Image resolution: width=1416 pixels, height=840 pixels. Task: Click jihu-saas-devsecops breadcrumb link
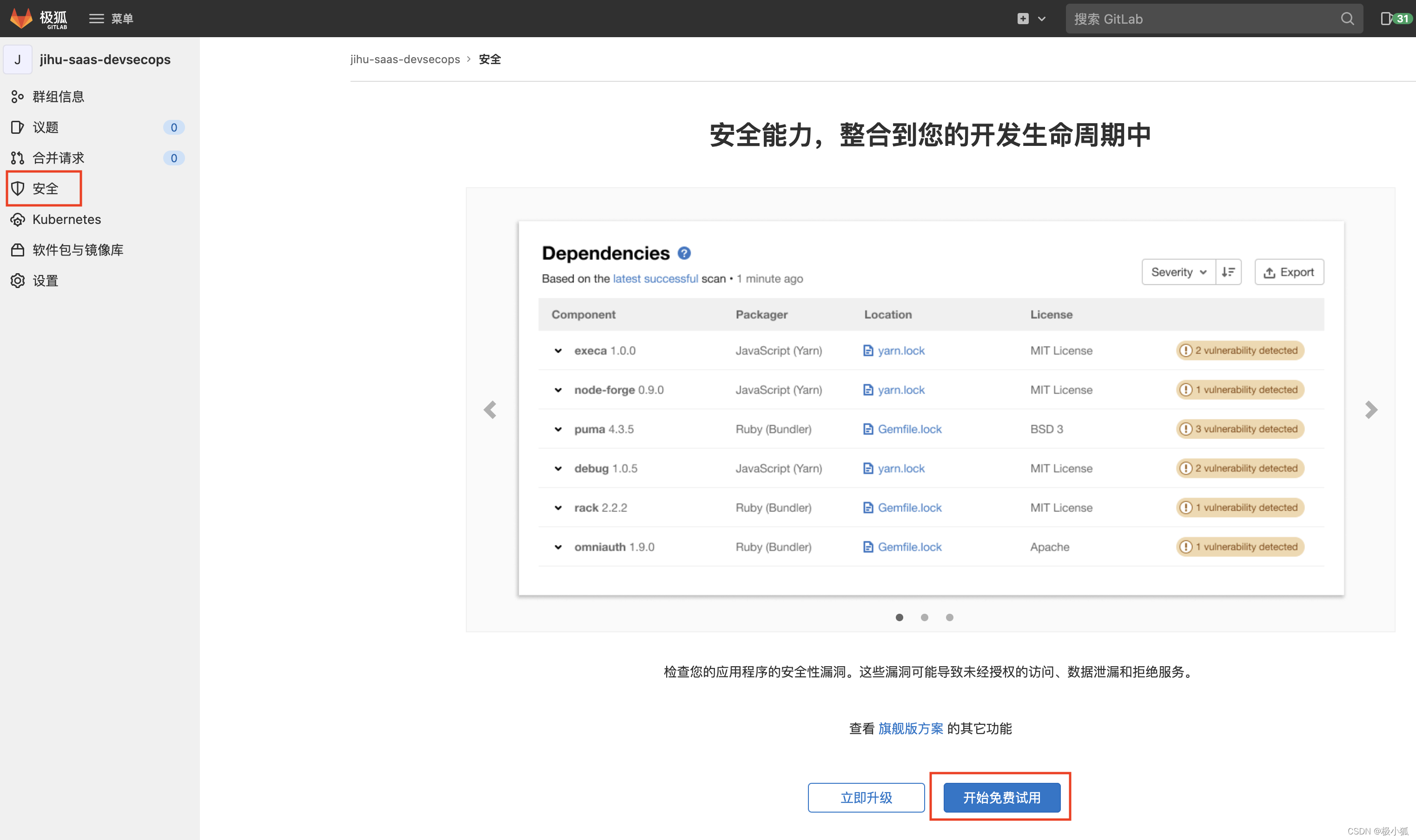coord(405,59)
